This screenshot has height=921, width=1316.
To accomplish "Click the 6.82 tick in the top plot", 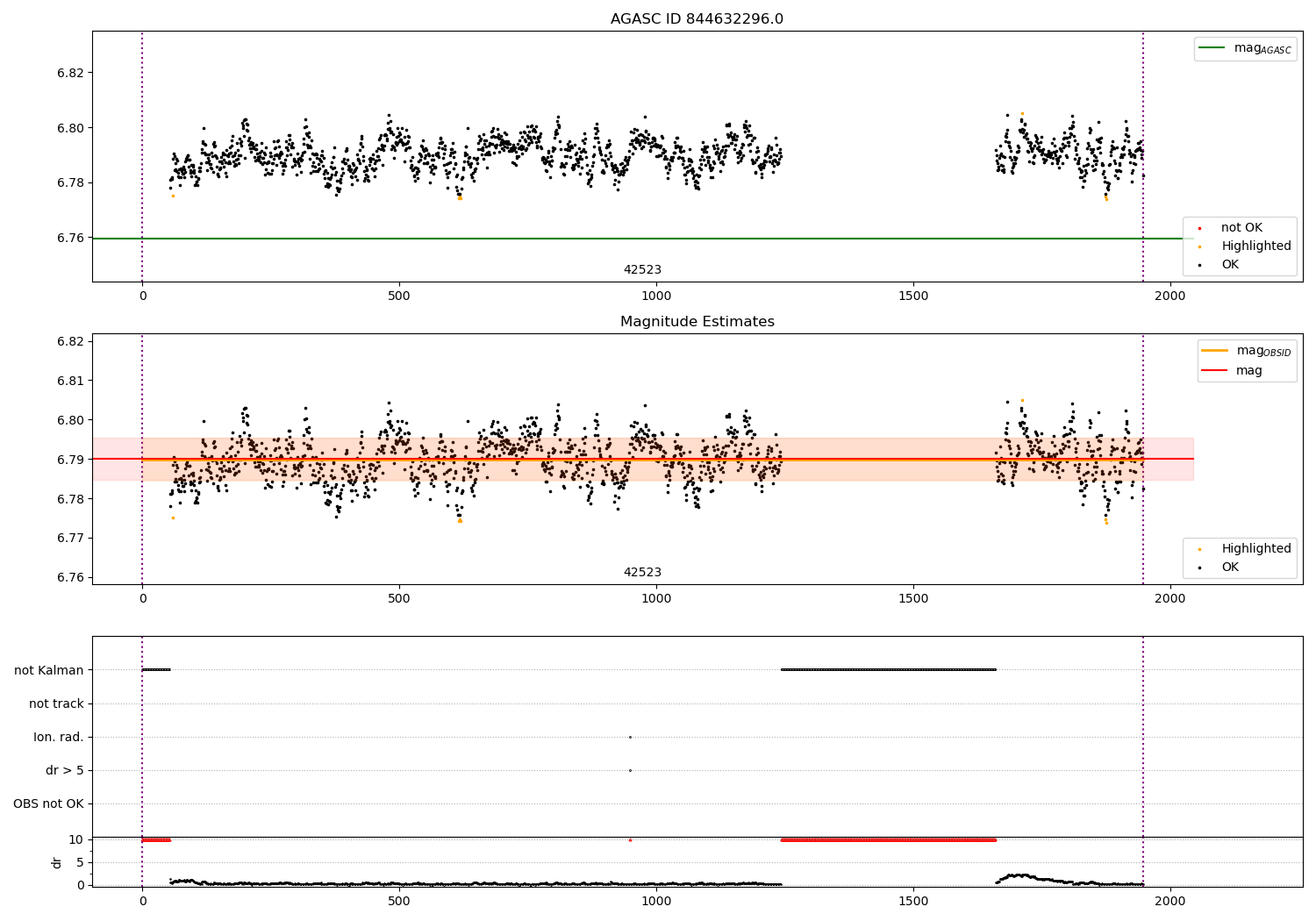I will (70, 73).
